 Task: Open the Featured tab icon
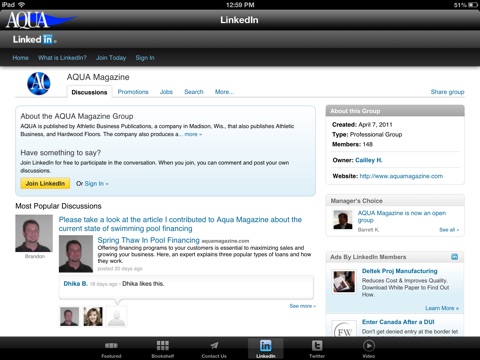click(111, 346)
